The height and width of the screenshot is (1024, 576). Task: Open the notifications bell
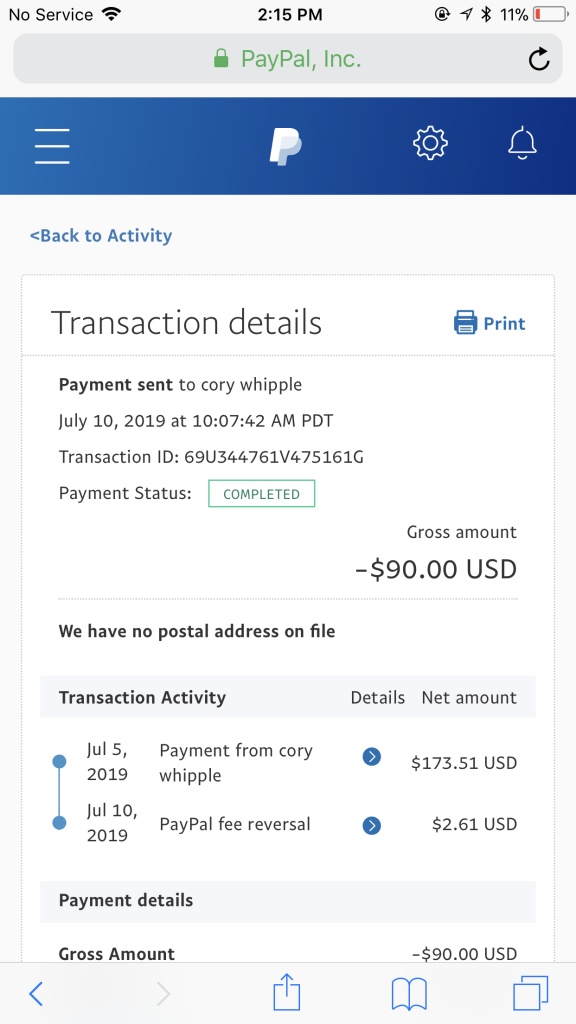pyautogui.click(x=522, y=144)
